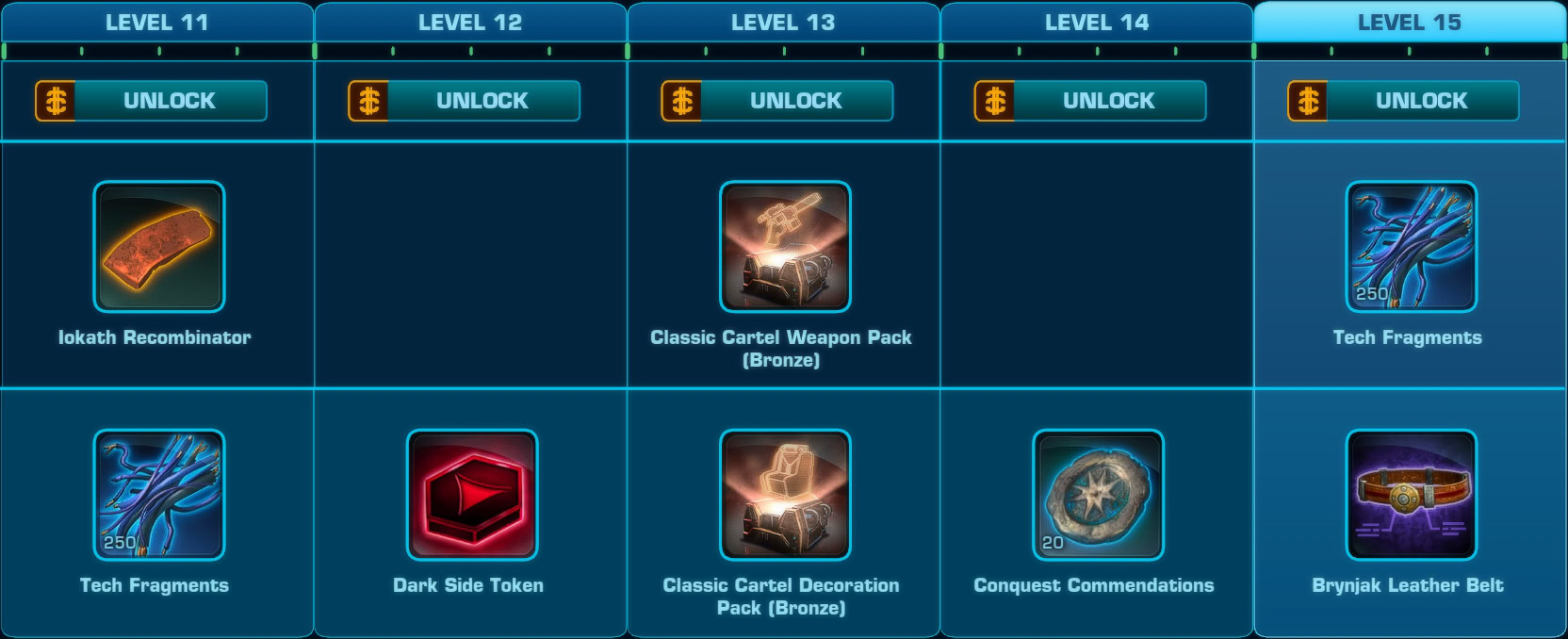Click the cartel coin icon on Level 14 Unlock
Viewport: 1568px width, 639px height.
coord(994,101)
